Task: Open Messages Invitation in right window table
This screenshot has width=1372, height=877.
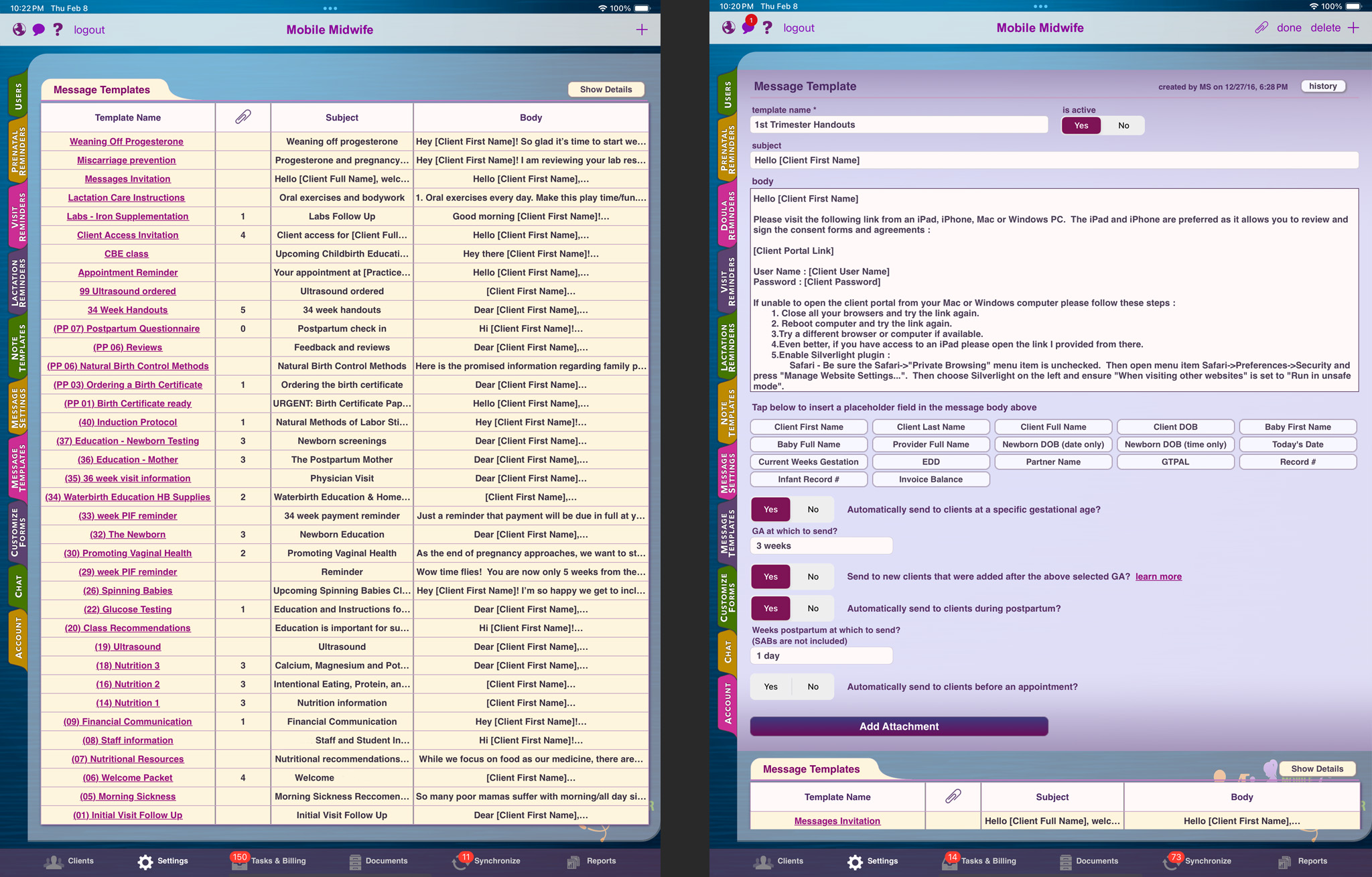Action: 837,821
